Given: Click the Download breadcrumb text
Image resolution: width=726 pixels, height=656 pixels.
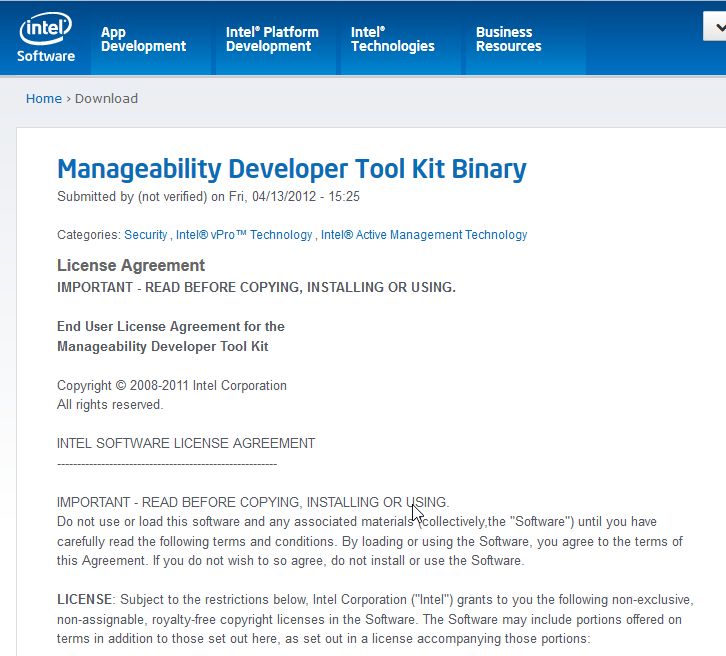Looking at the screenshot, I should (x=106, y=99).
